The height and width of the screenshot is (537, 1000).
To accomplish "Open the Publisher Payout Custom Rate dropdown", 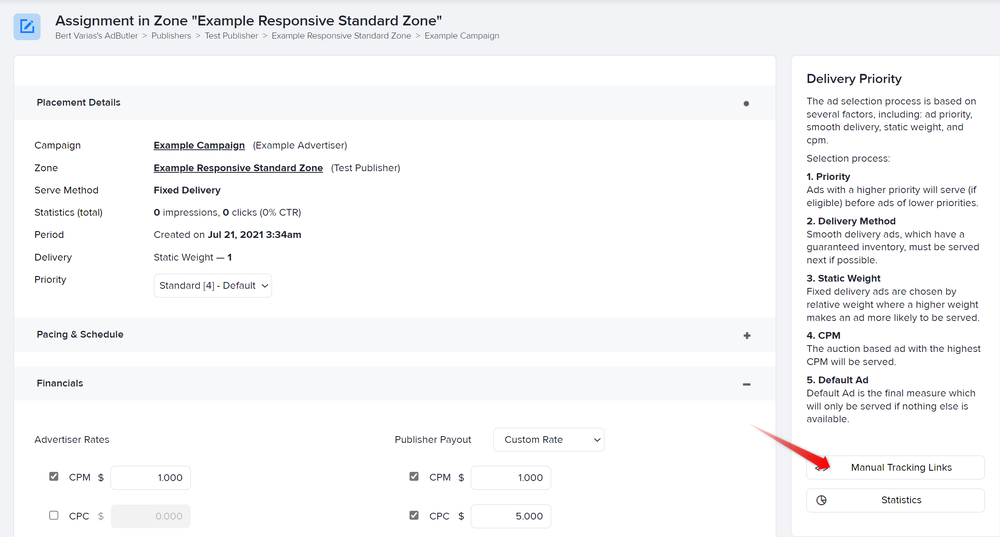I will [x=548, y=439].
